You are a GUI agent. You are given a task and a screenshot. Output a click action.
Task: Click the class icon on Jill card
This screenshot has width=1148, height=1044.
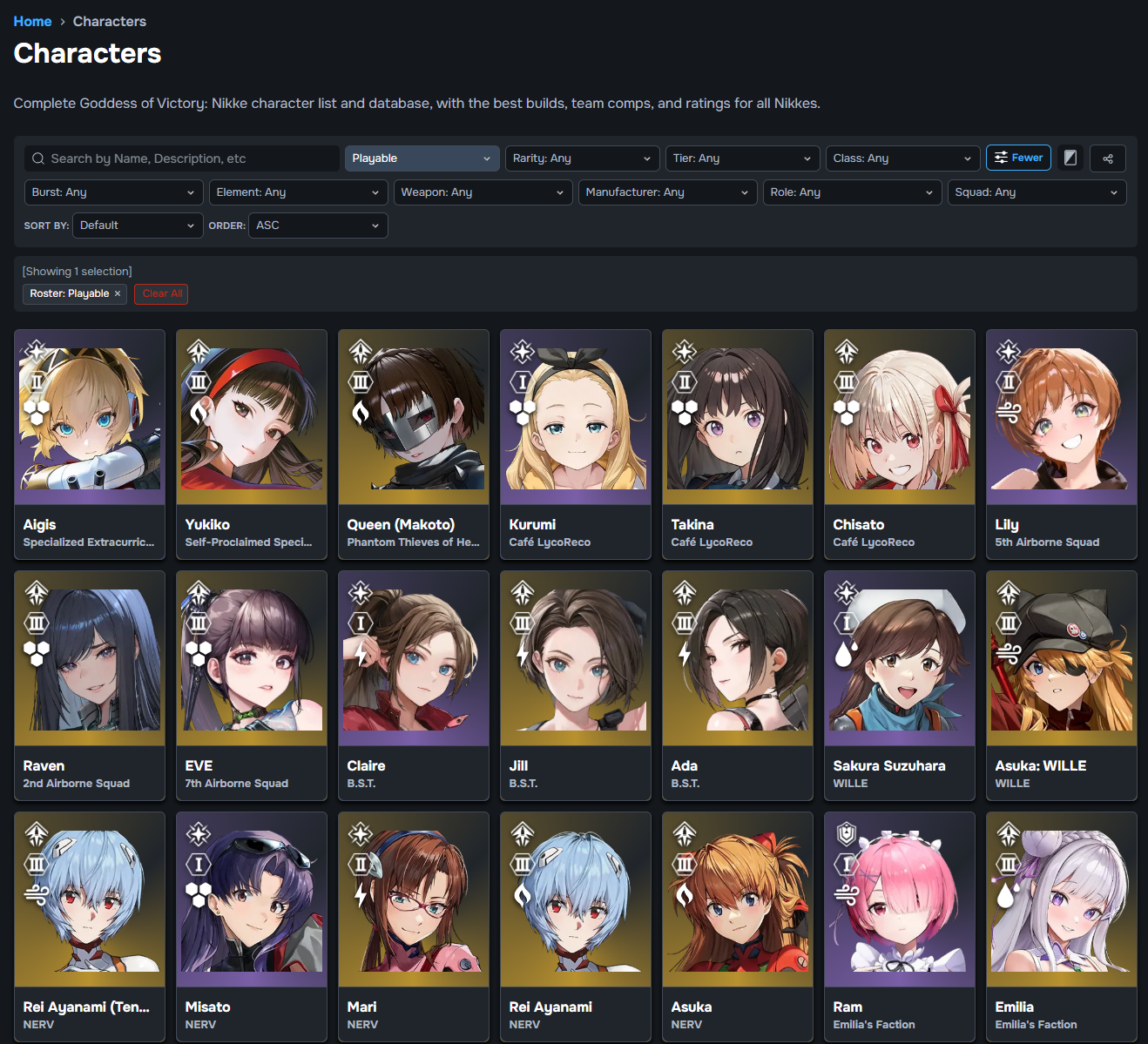[523, 593]
